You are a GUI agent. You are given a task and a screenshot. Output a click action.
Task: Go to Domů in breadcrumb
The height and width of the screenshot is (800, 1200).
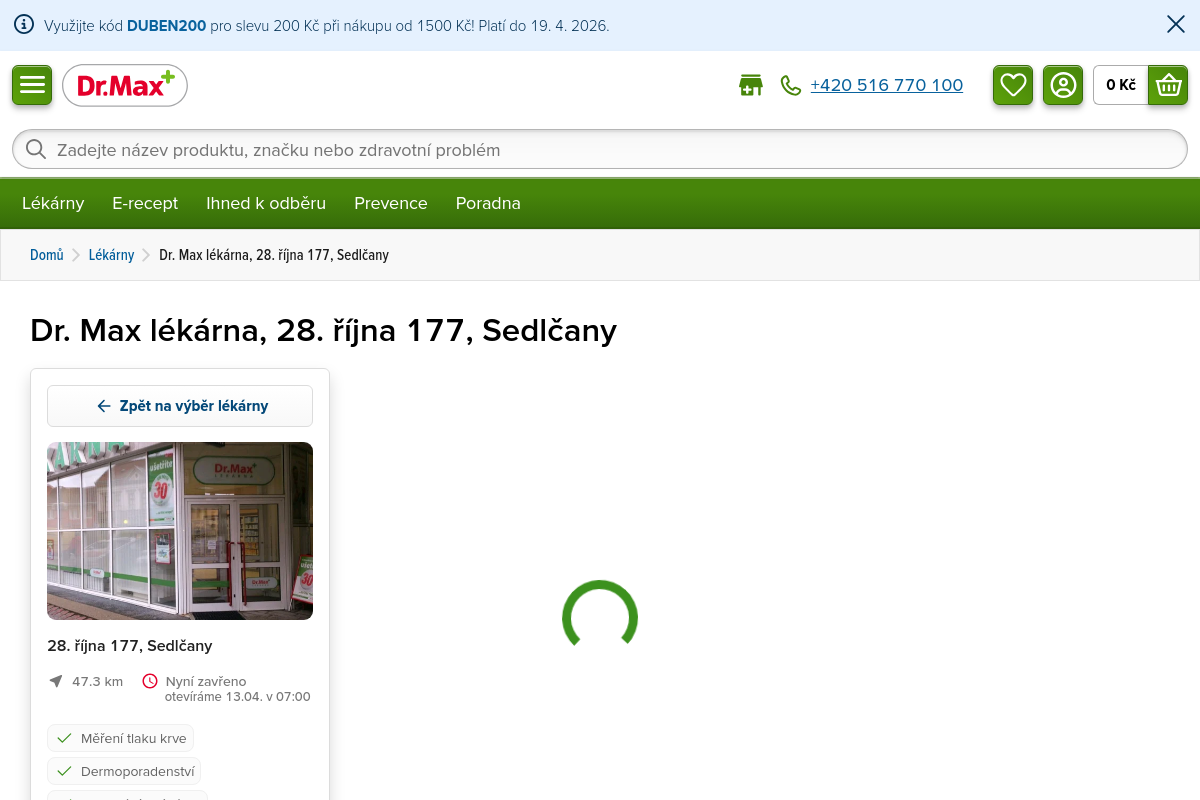pos(47,255)
